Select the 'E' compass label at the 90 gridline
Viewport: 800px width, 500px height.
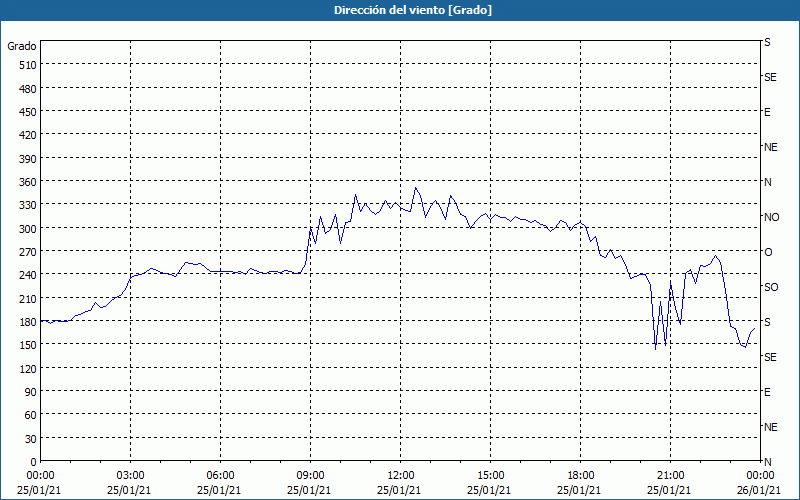767,392
